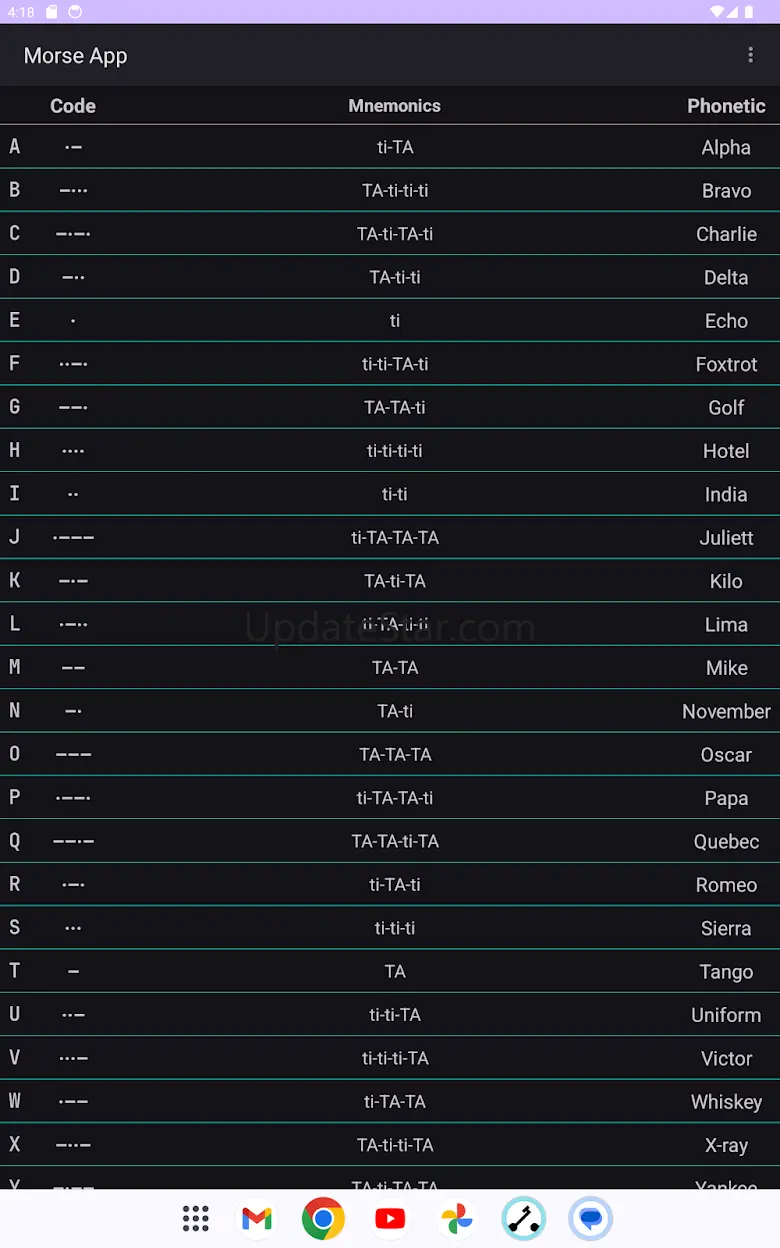Screen dimensions: 780x1248
Task: Select the mnemonic TA-TA-ti-TA for Q
Action: [x=395, y=841]
